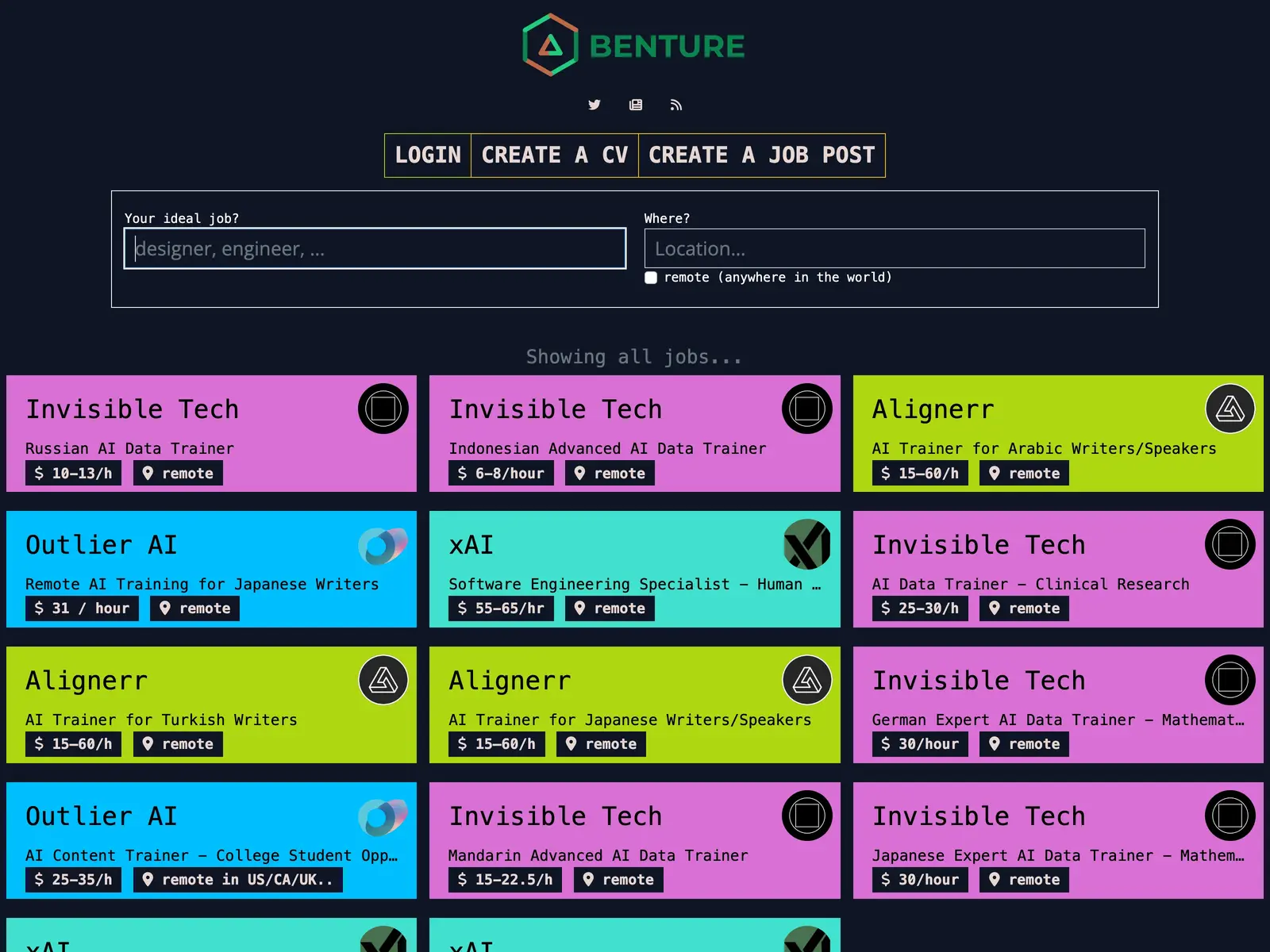Image resolution: width=1270 pixels, height=952 pixels.
Task: Open Russian AI Data Trainer job
Action: click(129, 448)
